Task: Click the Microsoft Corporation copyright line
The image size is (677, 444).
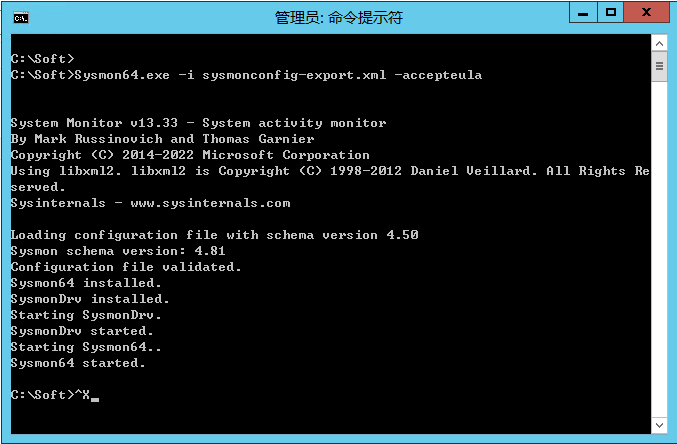Action: click(190, 155)
